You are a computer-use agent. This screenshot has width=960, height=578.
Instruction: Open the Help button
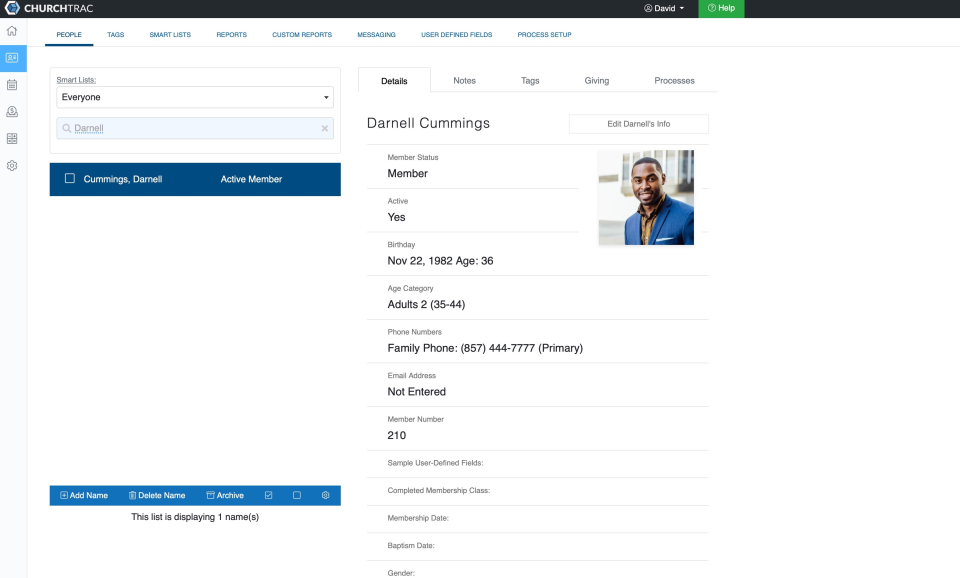(721, 8)
